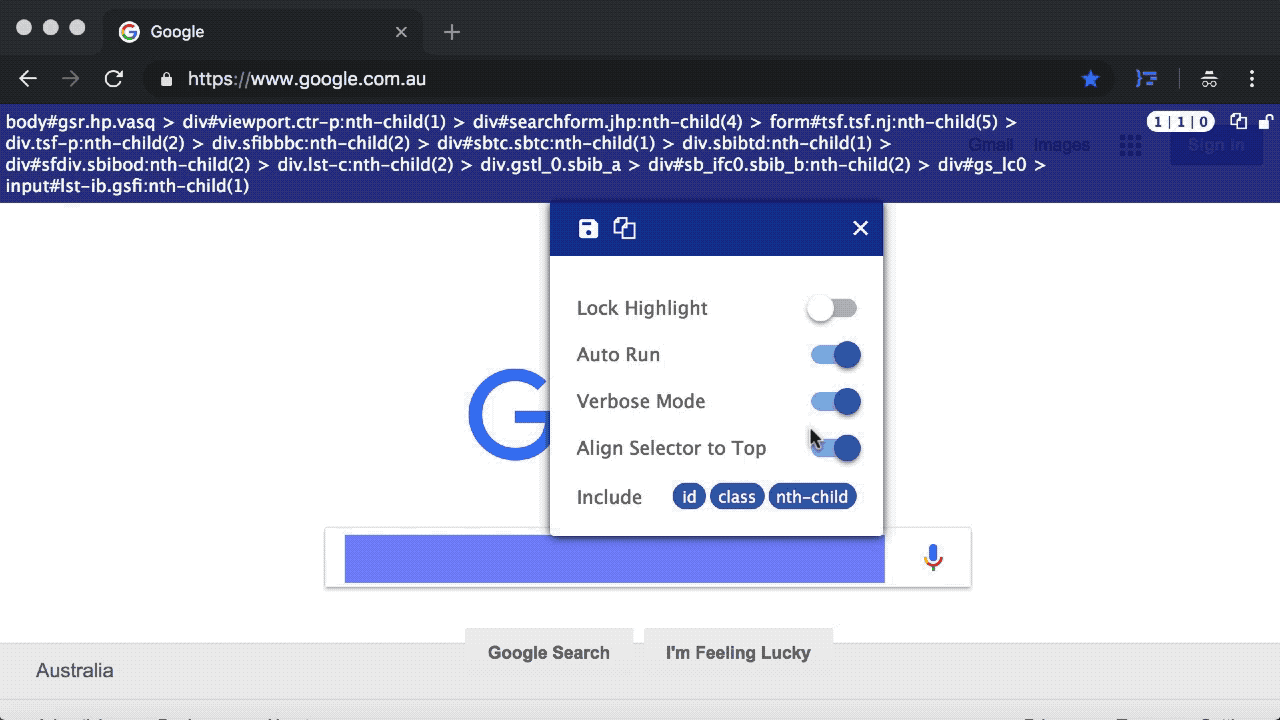Click the unlock icon in selector bar
This screenshot has height=720, width=1280.
tap(1266, 121)
